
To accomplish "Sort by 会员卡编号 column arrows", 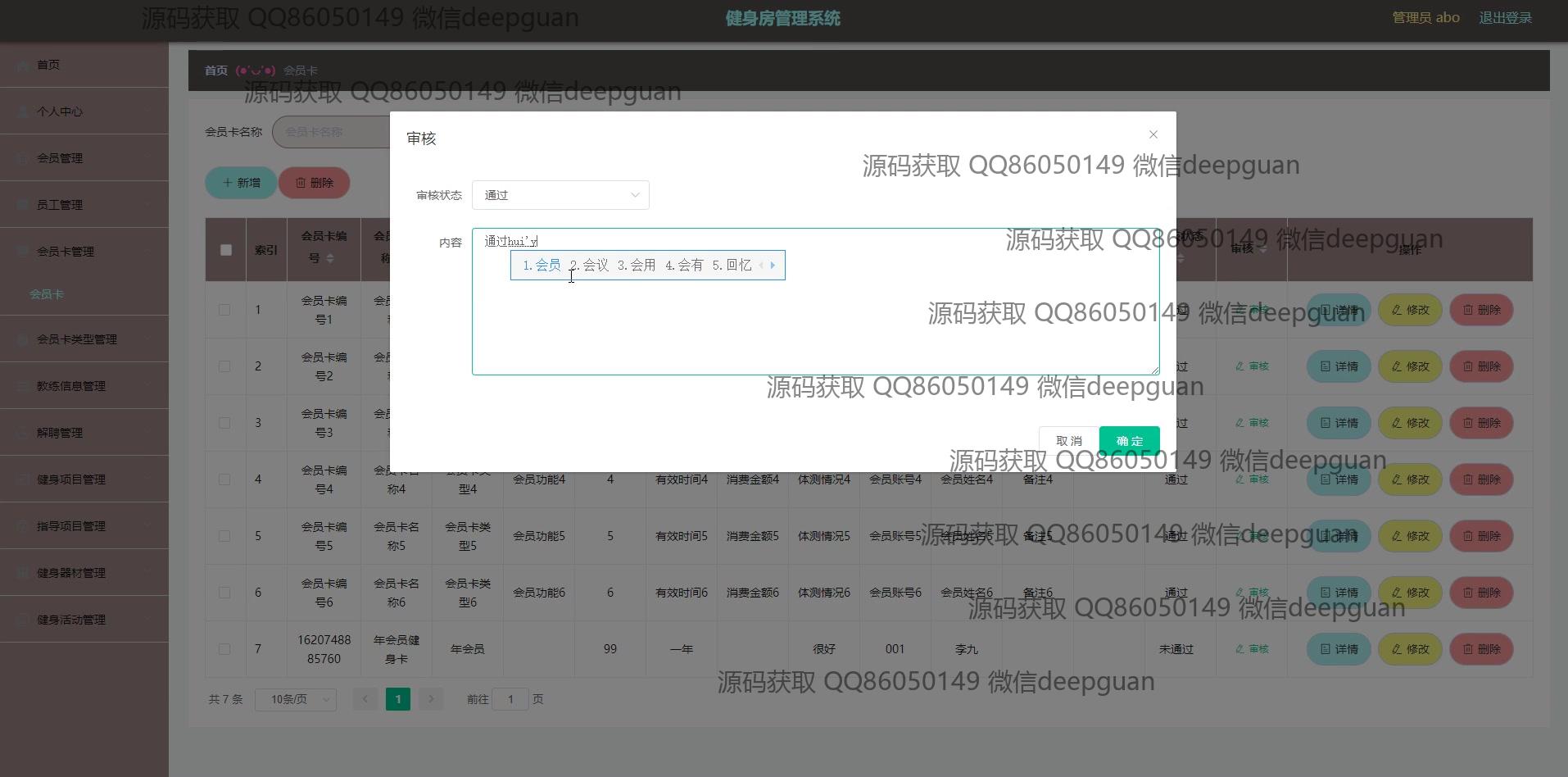I will (330, 258).
